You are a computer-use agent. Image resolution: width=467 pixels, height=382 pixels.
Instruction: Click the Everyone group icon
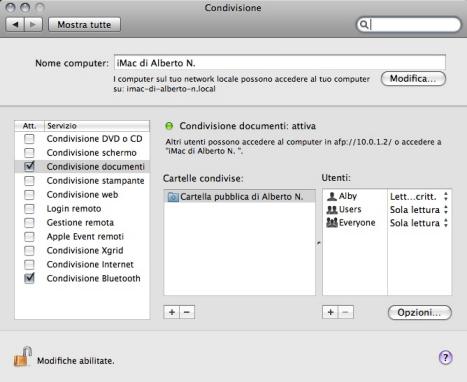coord(332,223)
